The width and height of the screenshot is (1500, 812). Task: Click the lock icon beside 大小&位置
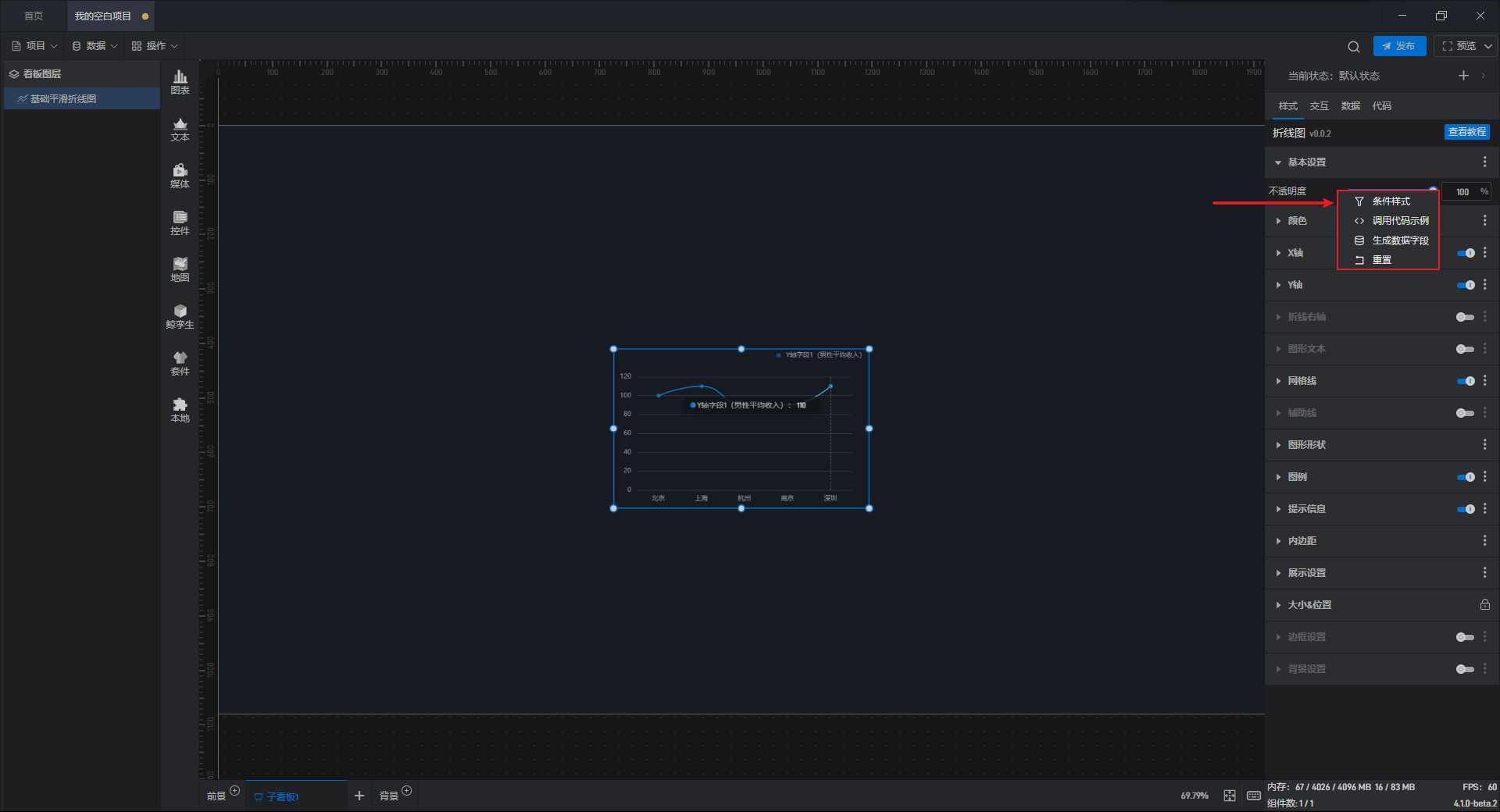pos(1484,605)
